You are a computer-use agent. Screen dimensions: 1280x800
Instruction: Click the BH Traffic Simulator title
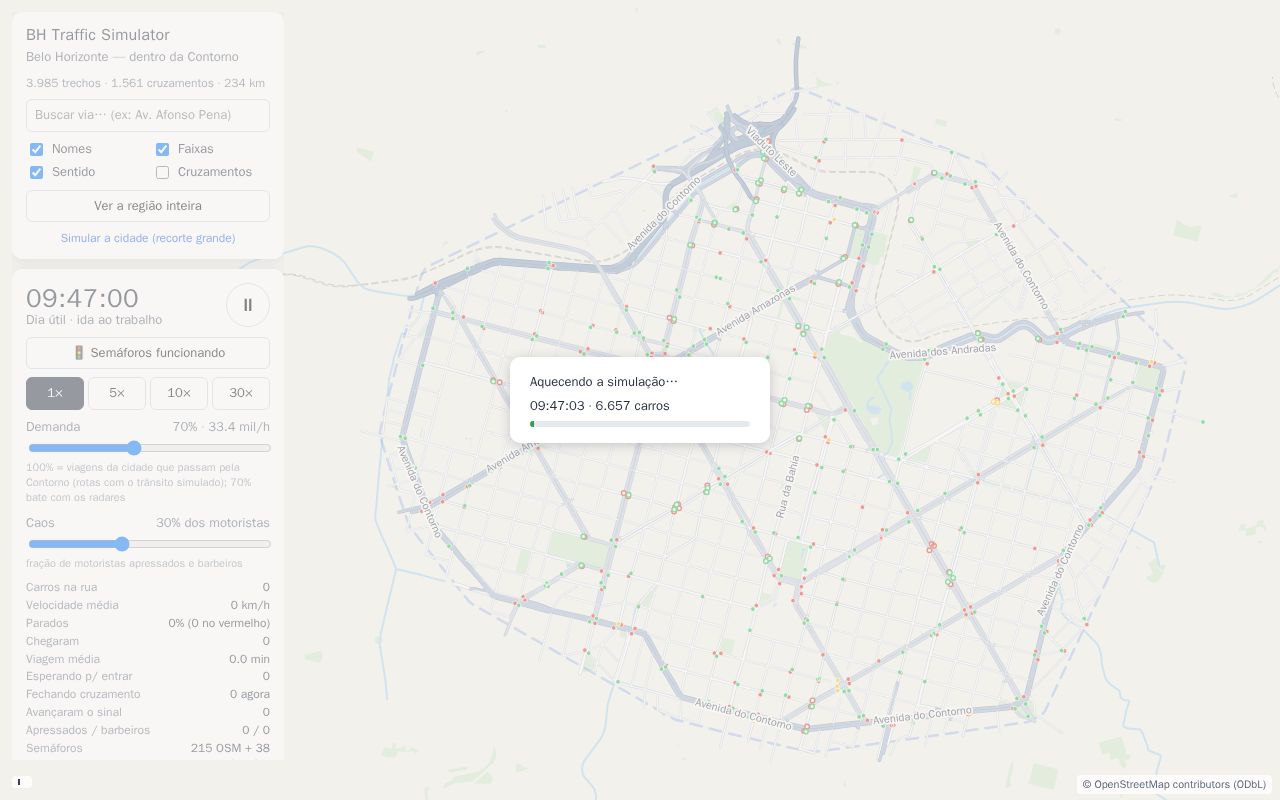point(98,35)
